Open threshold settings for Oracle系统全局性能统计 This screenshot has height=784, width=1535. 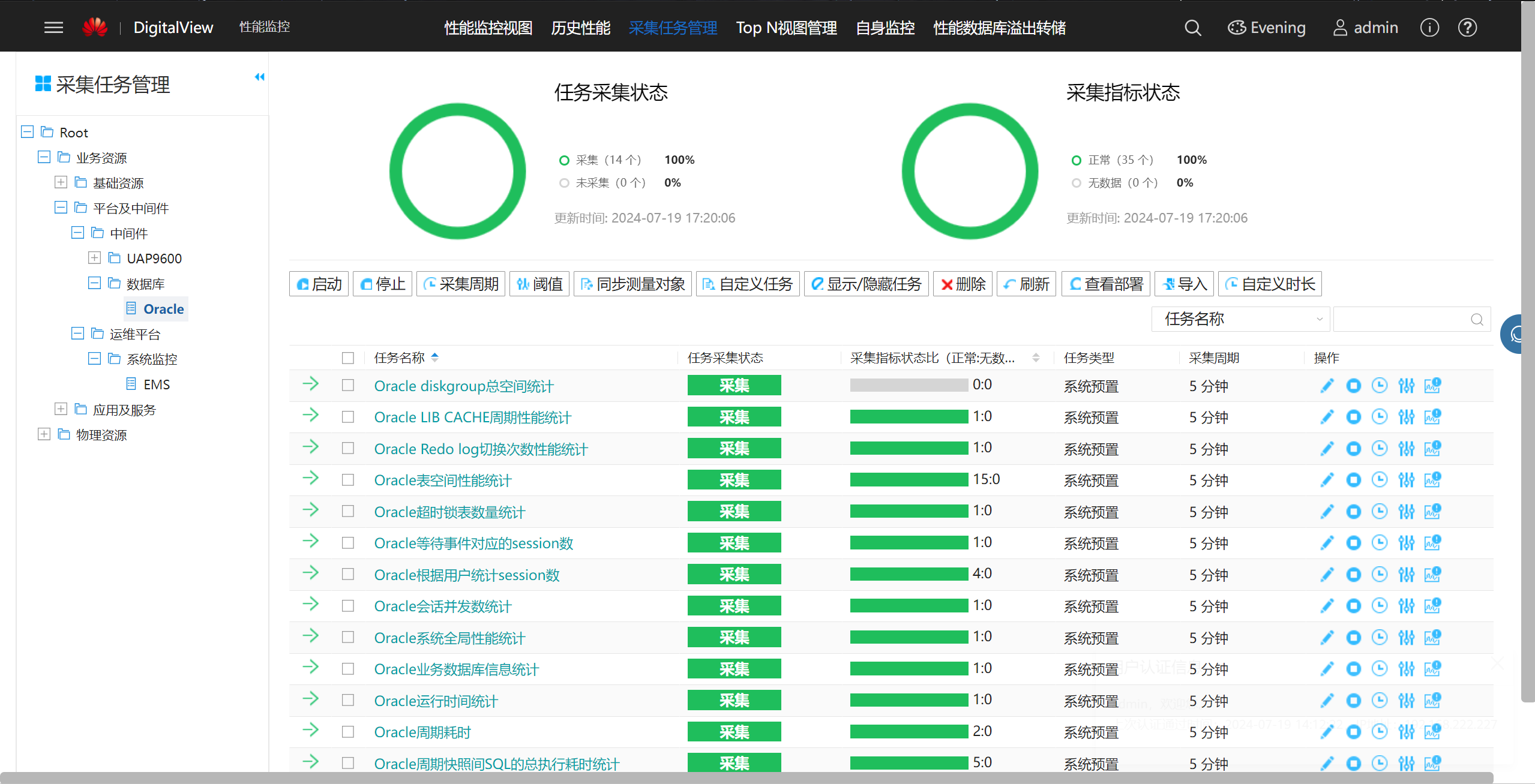[x=1406, y=638]
